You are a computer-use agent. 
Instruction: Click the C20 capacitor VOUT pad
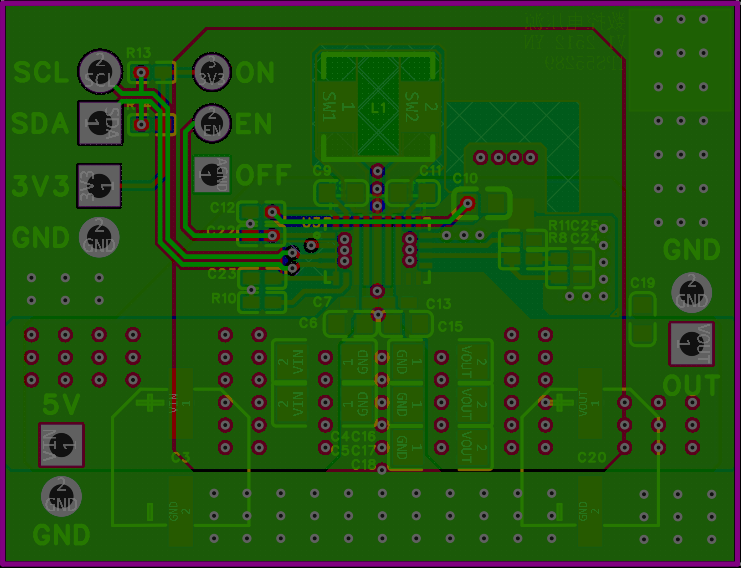(590, 404)
